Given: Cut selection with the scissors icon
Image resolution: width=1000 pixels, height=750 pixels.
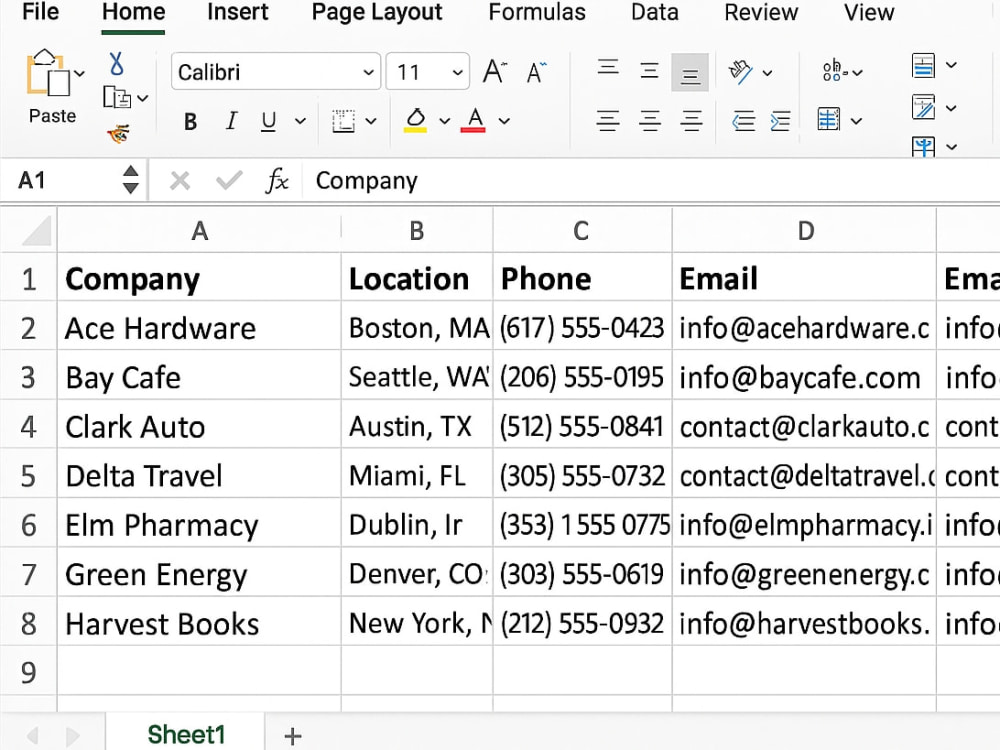Looking at the screenshot, I should pos(116,64).
